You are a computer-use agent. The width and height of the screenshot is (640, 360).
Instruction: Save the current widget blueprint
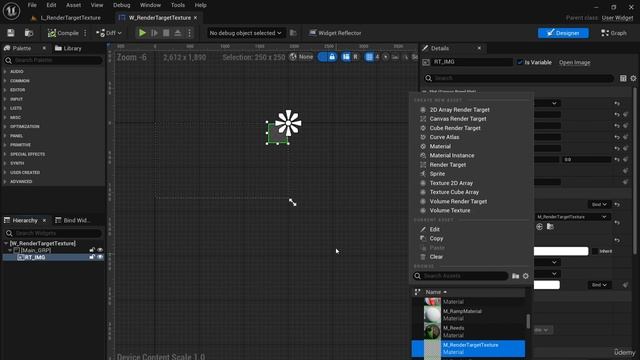11,33
